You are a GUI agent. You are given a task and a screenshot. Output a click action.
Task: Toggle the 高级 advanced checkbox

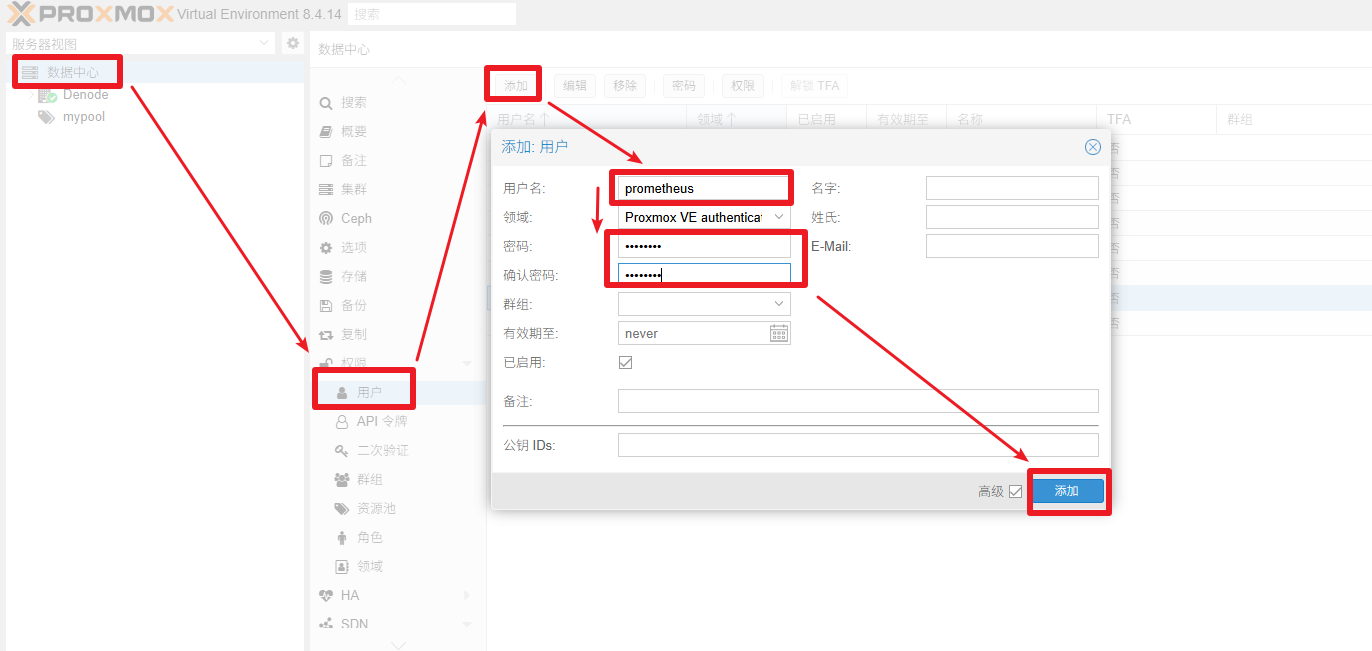coord(1016,491)
